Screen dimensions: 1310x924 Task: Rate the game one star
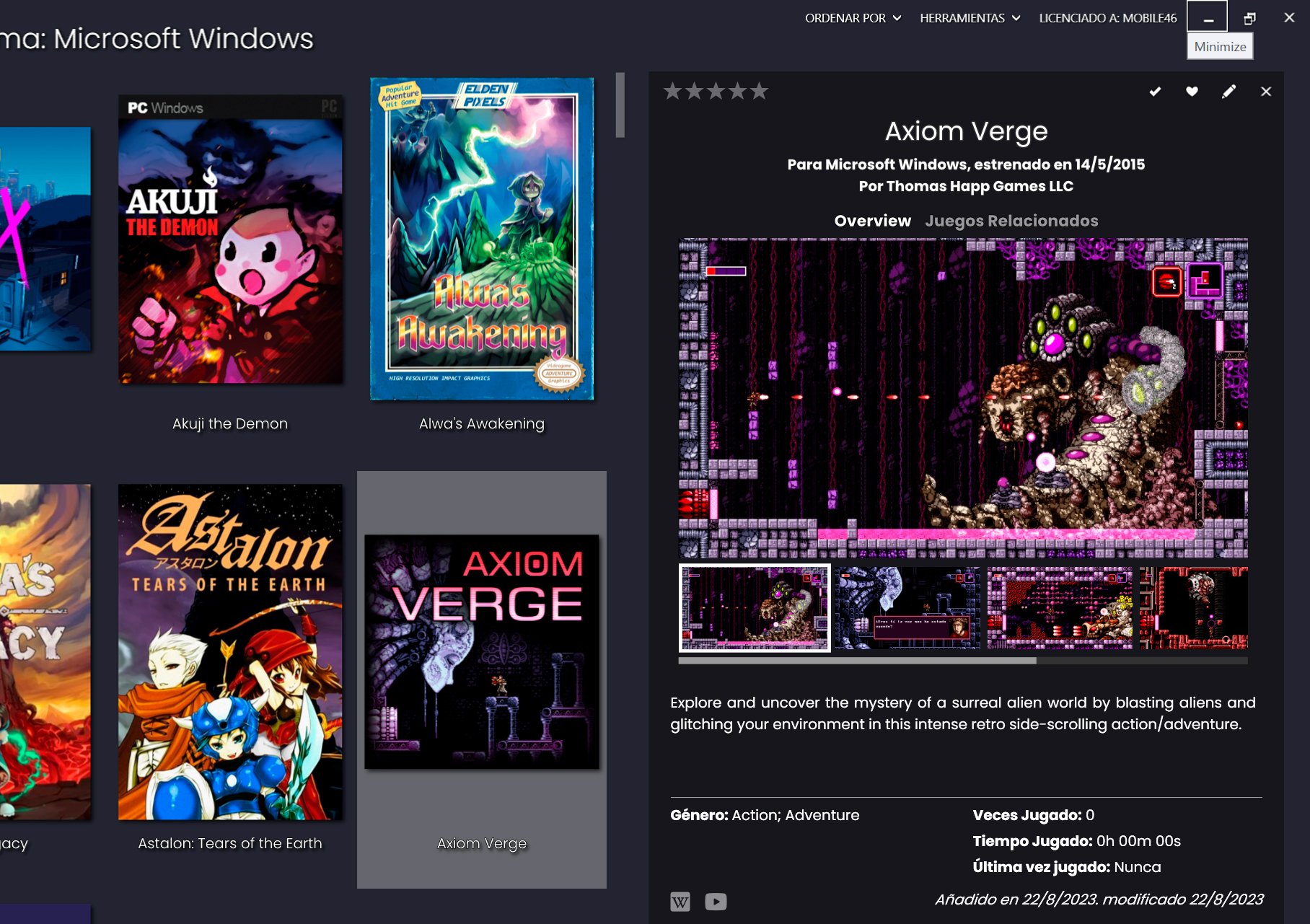672,92
